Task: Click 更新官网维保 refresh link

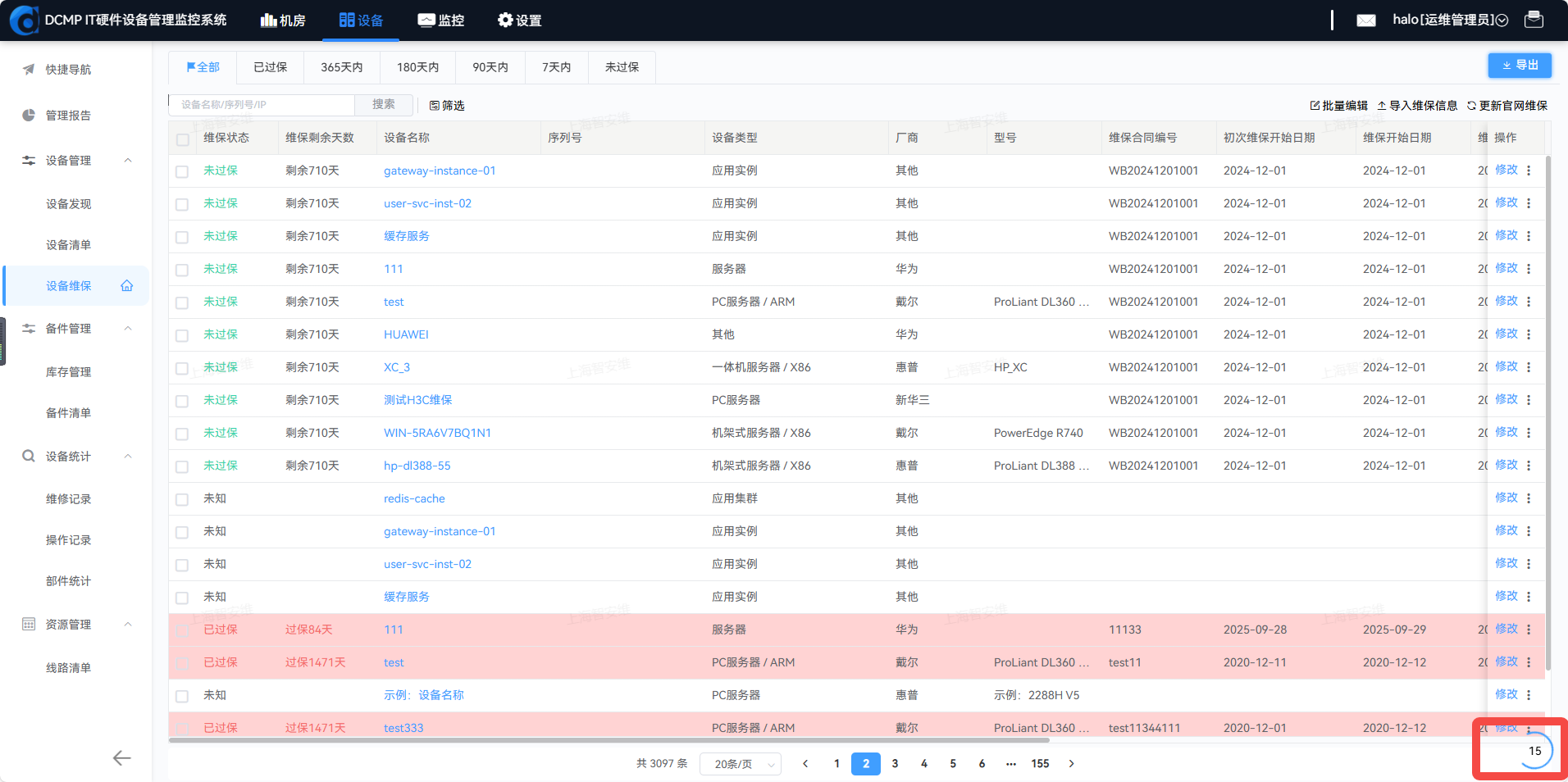Action: point(1507,106)
